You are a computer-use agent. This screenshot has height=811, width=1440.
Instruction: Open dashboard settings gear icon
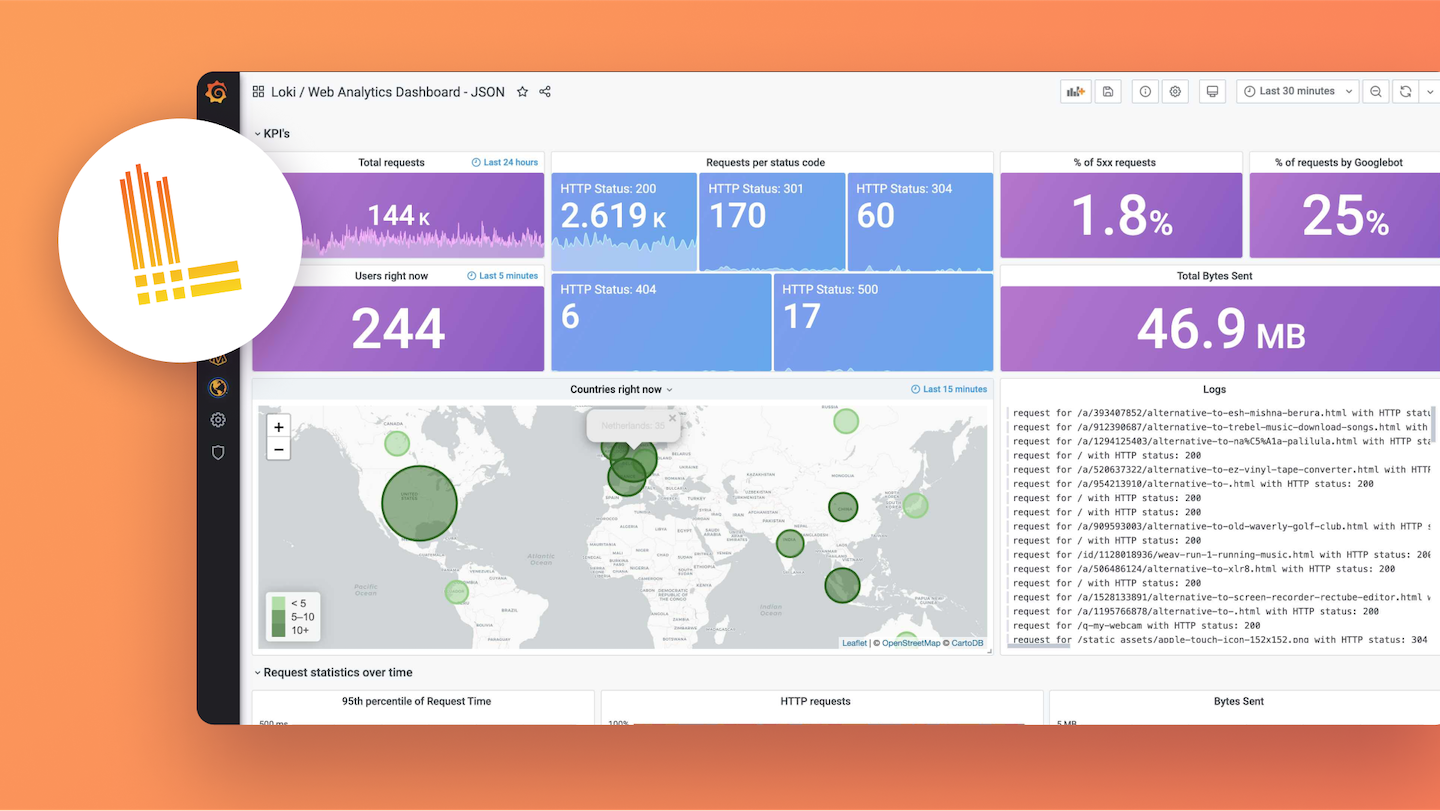click(1175, 91)
